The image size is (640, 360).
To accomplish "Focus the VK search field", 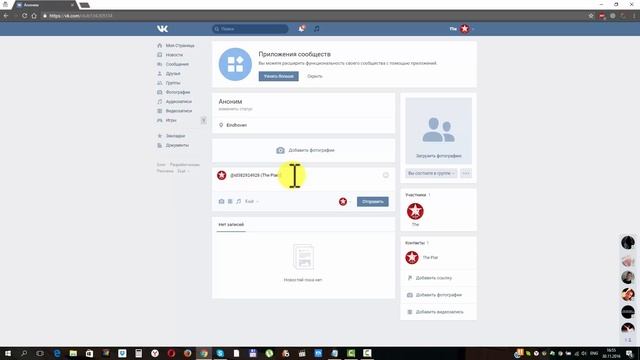I will [x=250, y=29].
